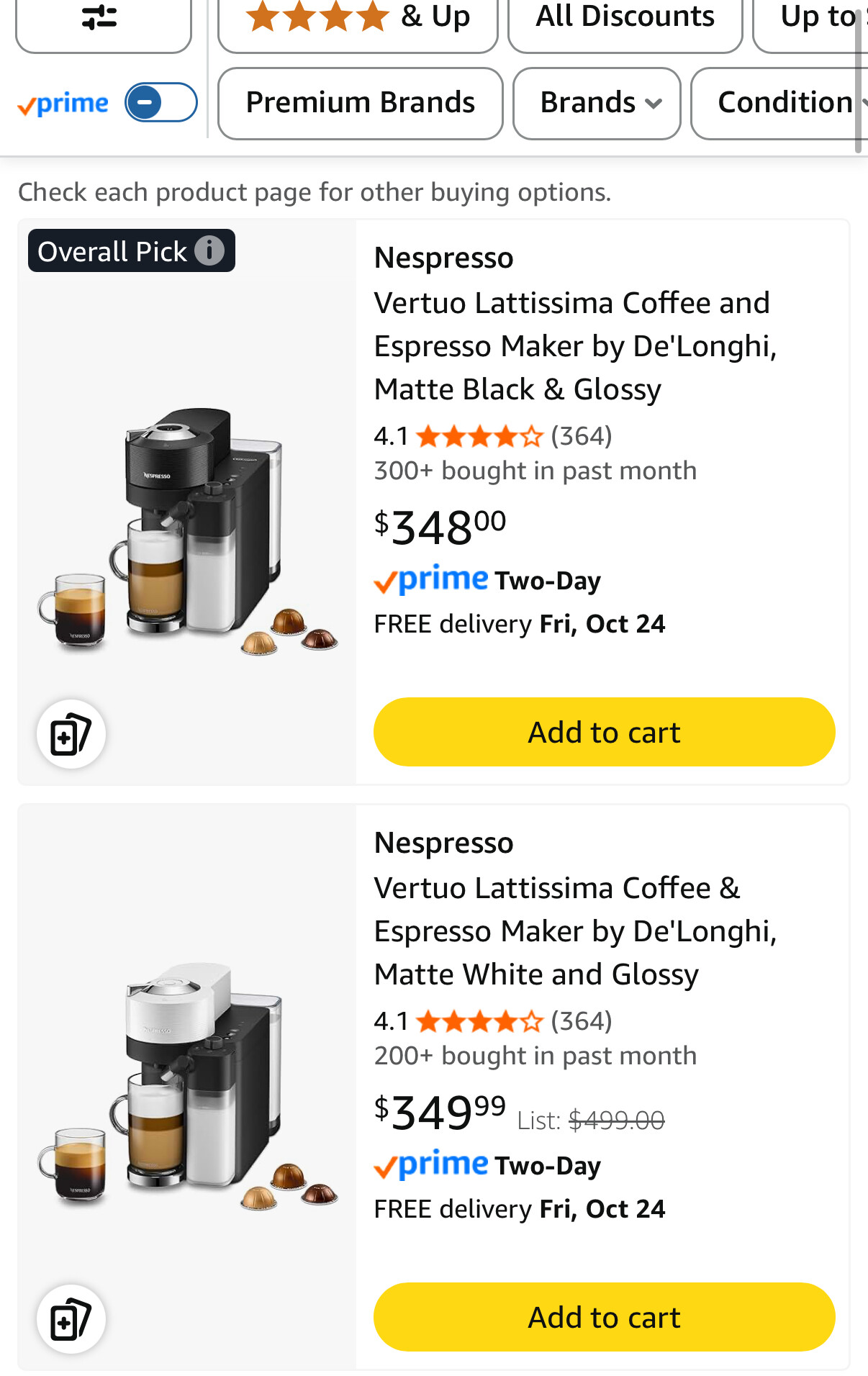Enable the Premium Brands filter

click(360, 103)
